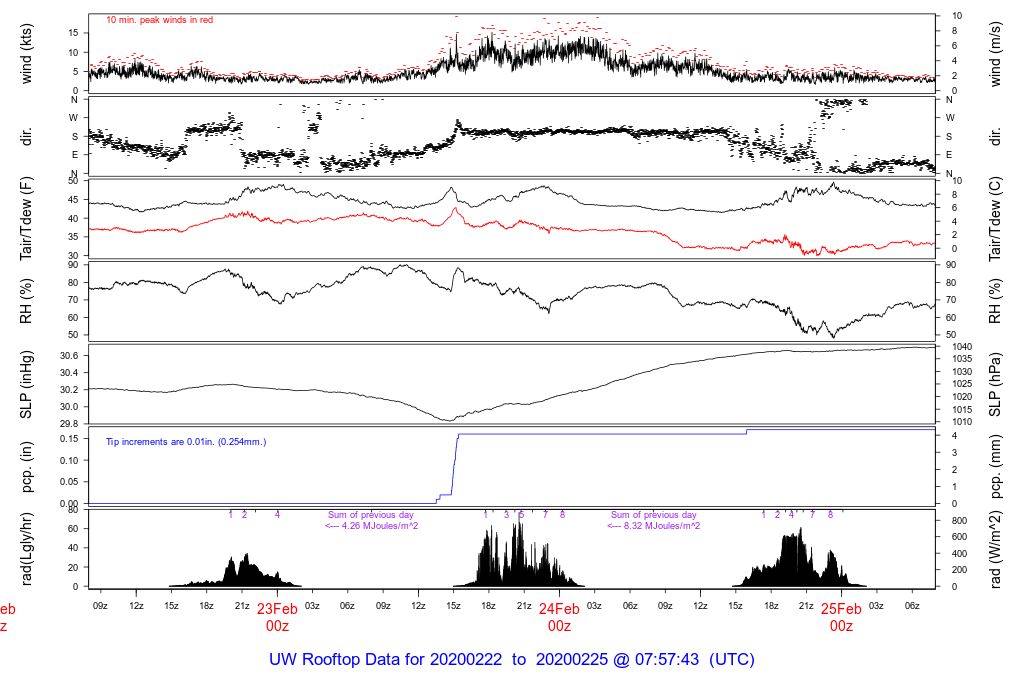Click the 'Tair/Tdew (C)' axis label
This screenshot has width=1024, height=700.
click(x=995, y=219)
